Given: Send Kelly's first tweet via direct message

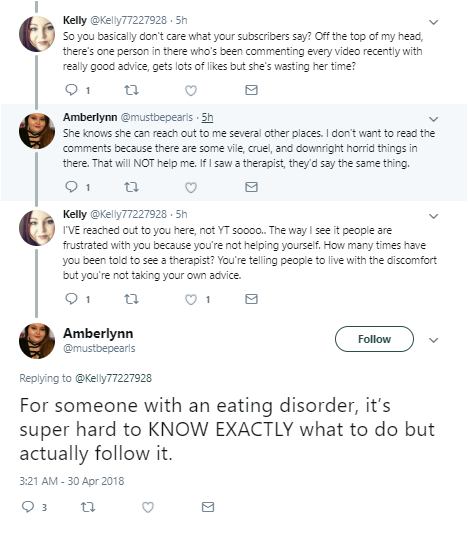Looking at the screenshot, I should (x=251, y=90).
